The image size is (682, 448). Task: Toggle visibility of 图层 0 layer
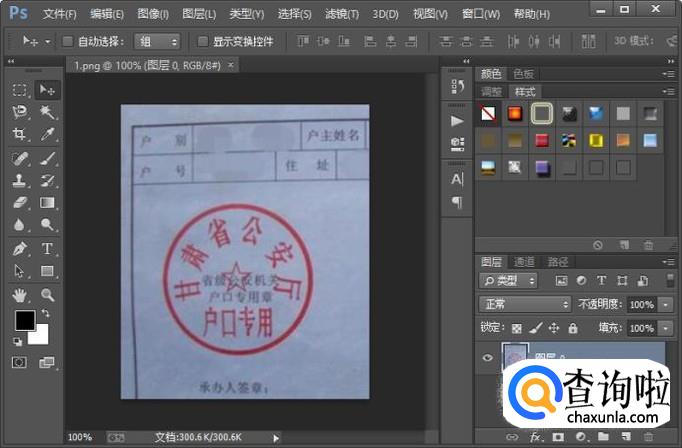(x=488, y=358)
